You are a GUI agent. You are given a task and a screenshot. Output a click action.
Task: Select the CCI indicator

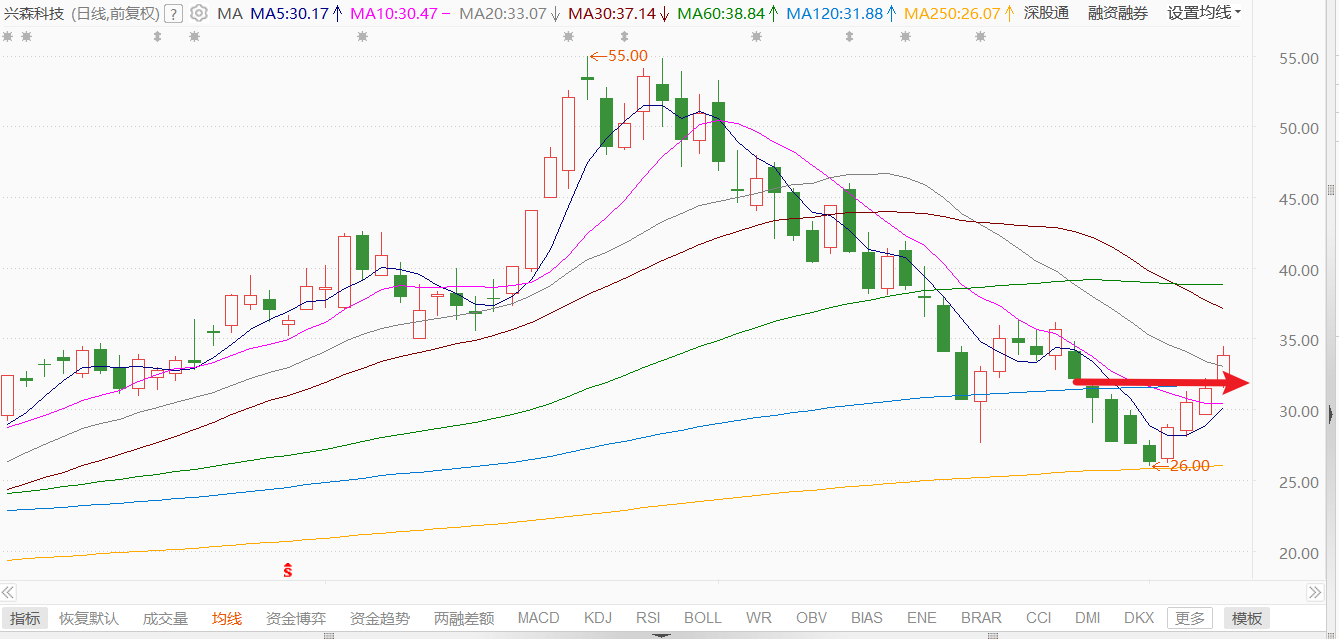pos(1039,618)
